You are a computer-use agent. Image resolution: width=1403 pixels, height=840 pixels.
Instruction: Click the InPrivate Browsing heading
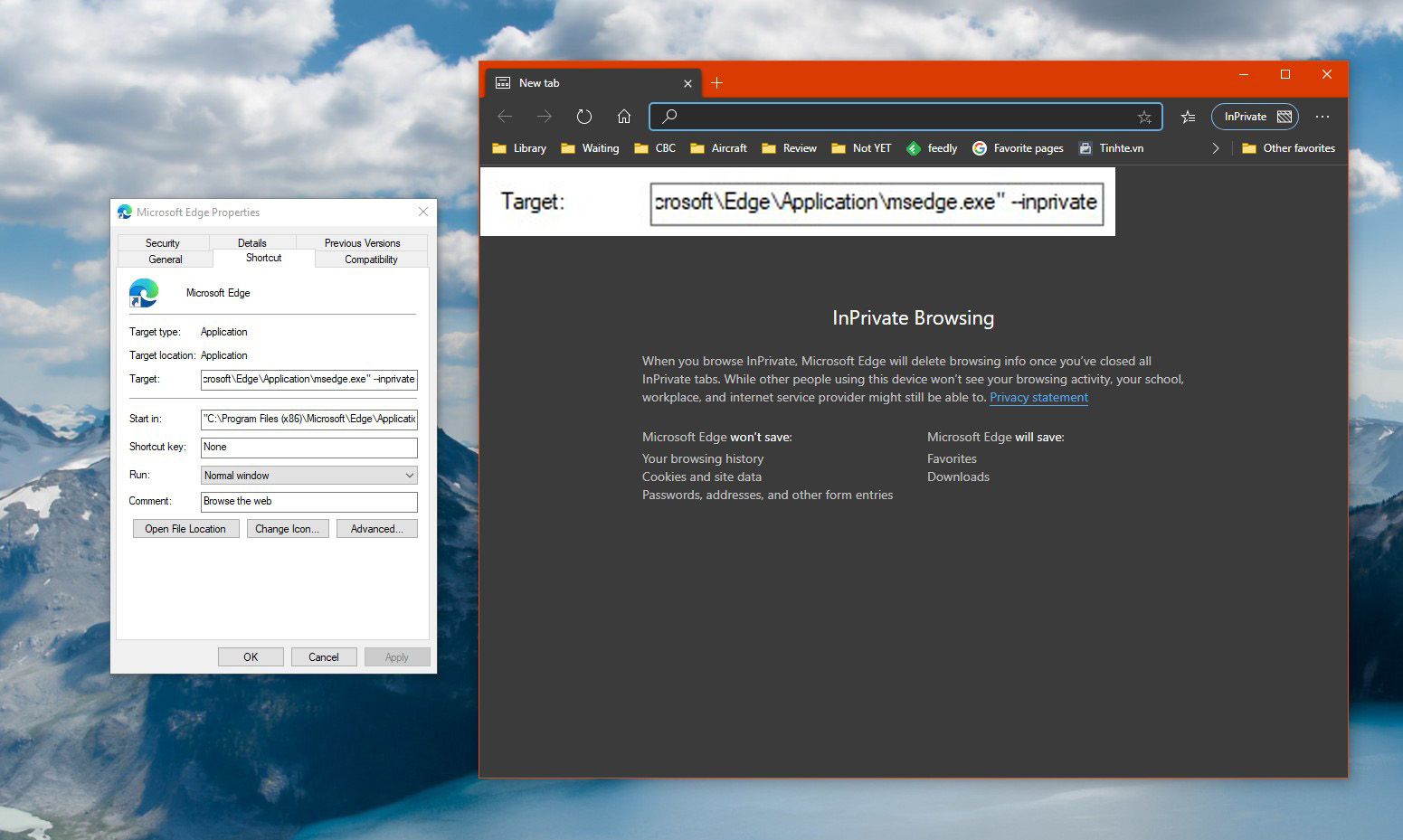point(913,318)
